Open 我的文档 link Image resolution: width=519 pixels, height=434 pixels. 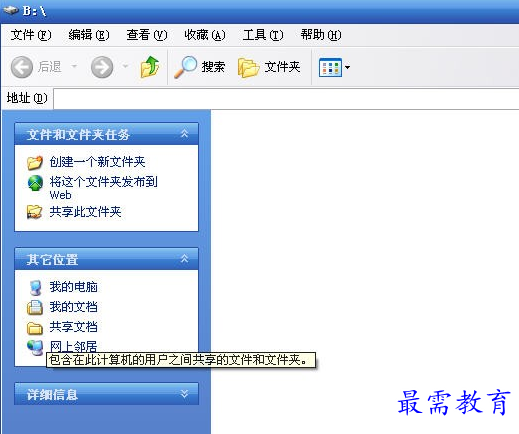pos(73,307)
